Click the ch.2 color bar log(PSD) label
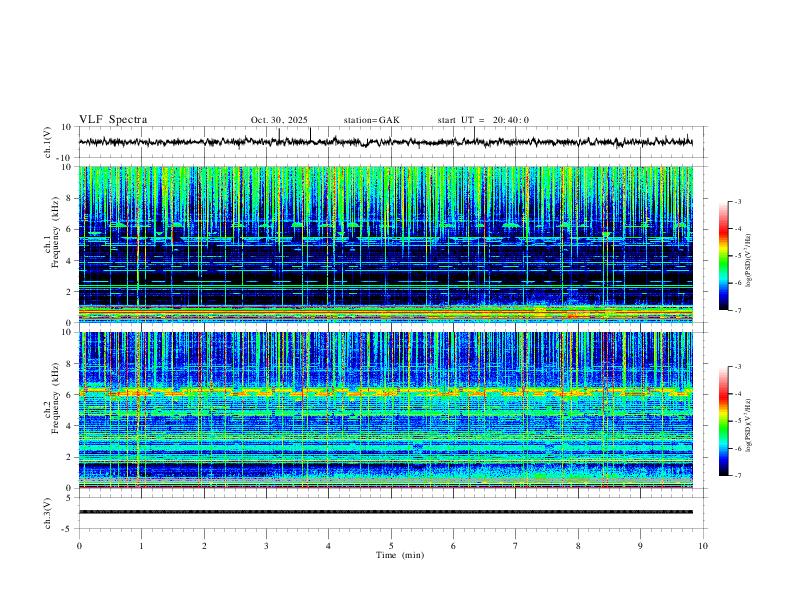 [749, 425]
